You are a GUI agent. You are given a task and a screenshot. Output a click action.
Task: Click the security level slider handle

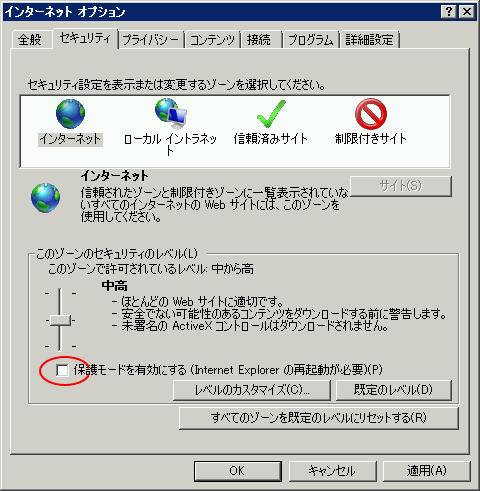point(60,320)
